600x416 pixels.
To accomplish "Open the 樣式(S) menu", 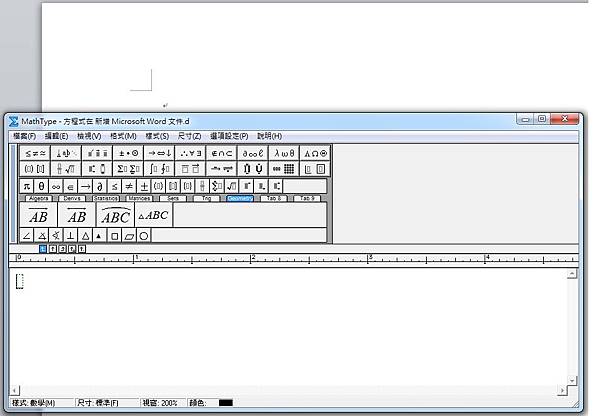I will (x=157, y=136).
